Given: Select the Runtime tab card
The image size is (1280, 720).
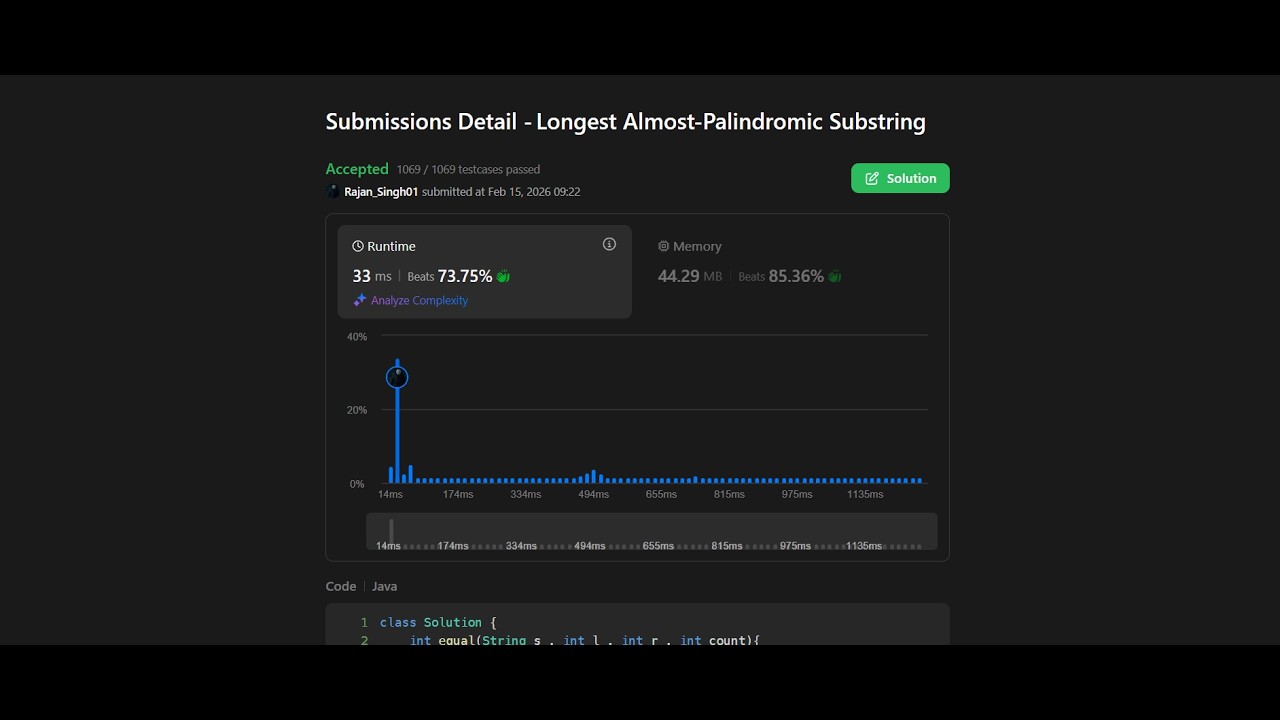Looking at the screenshot, I should 485,272.
